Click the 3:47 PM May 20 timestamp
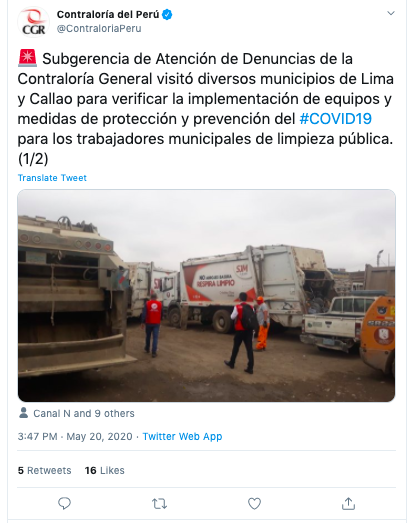The width and height of the screenshot is (416, 523). point(75,436)
